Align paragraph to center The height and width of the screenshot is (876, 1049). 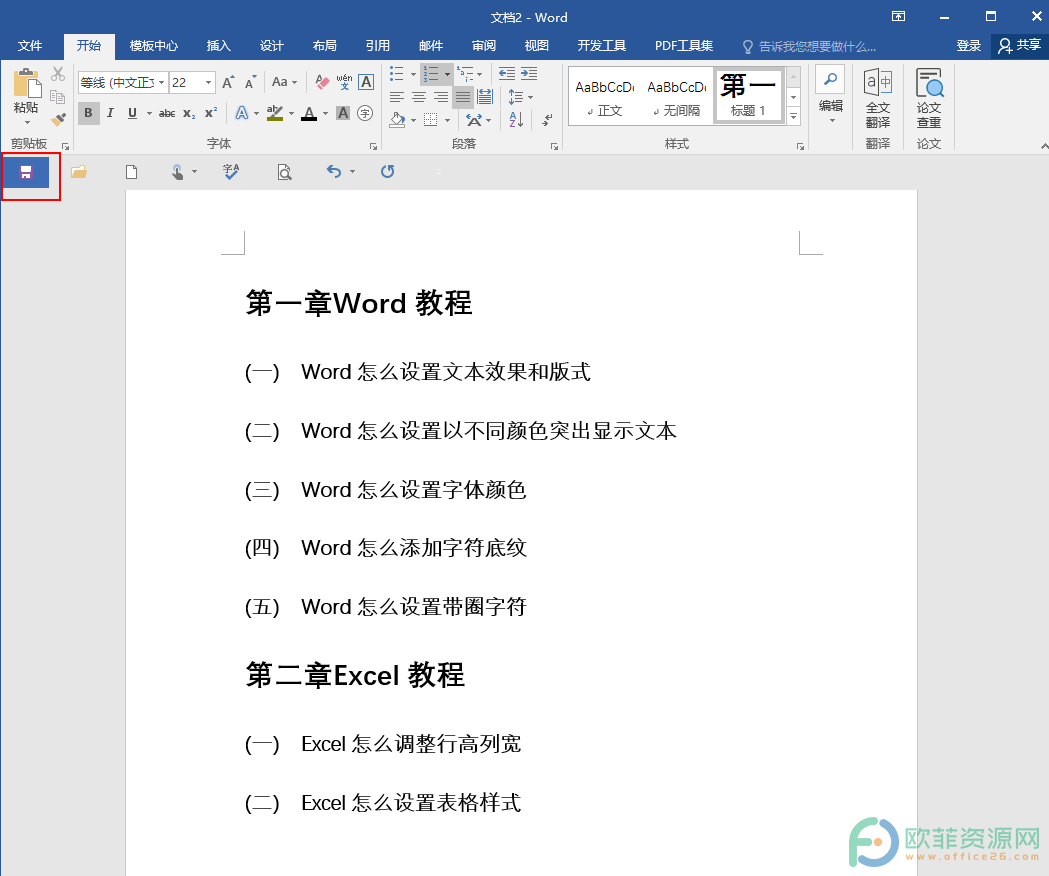(419, 97)
